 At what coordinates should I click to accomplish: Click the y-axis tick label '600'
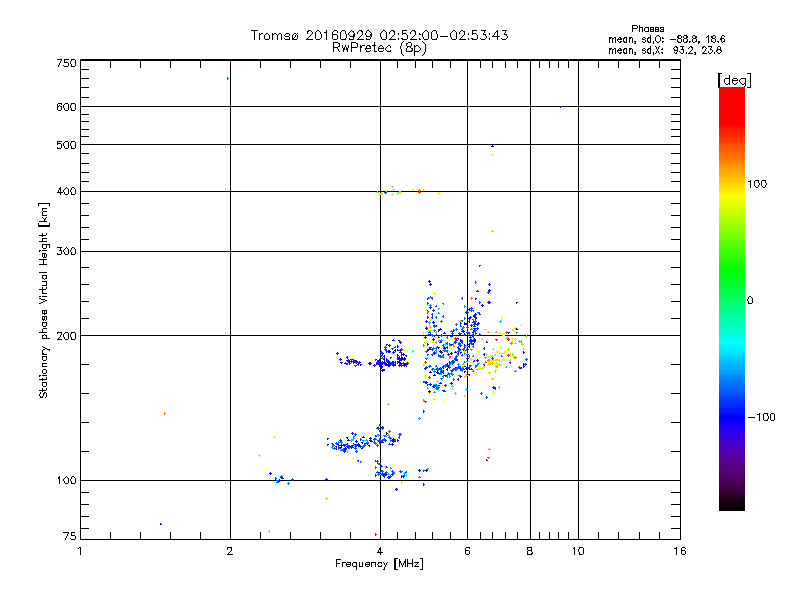click(x=66, y=107)
